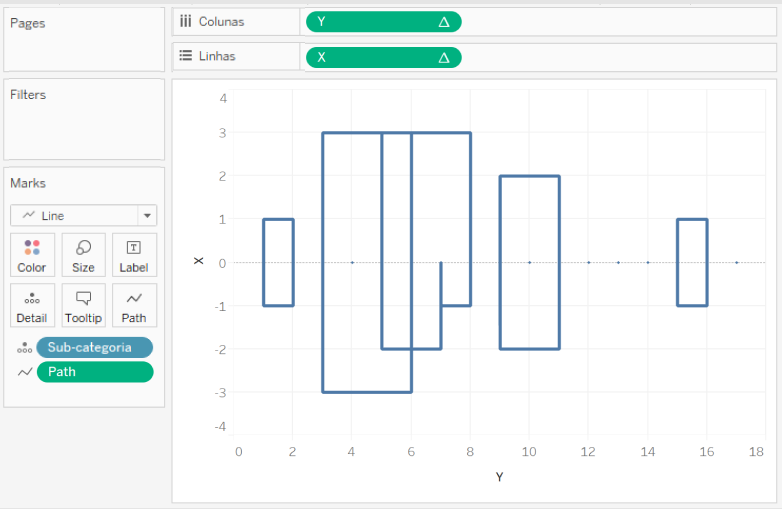Click the Colunas shelf label

(x=221, y=22)
